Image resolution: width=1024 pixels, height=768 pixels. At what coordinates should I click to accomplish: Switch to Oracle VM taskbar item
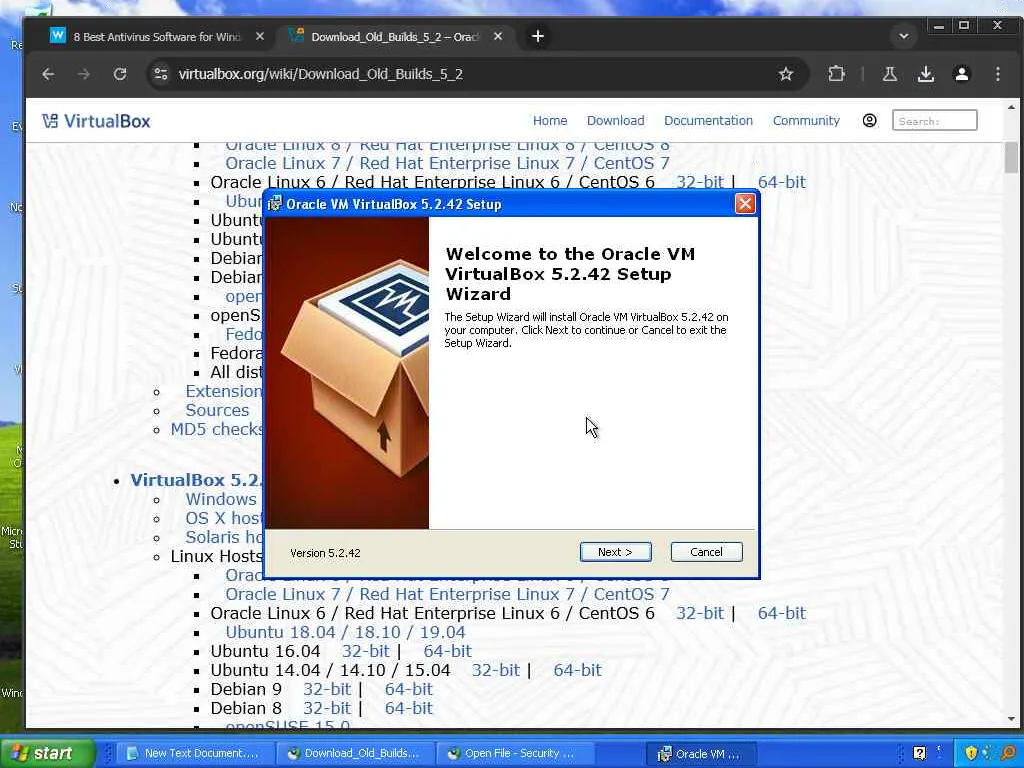point(700,754)
